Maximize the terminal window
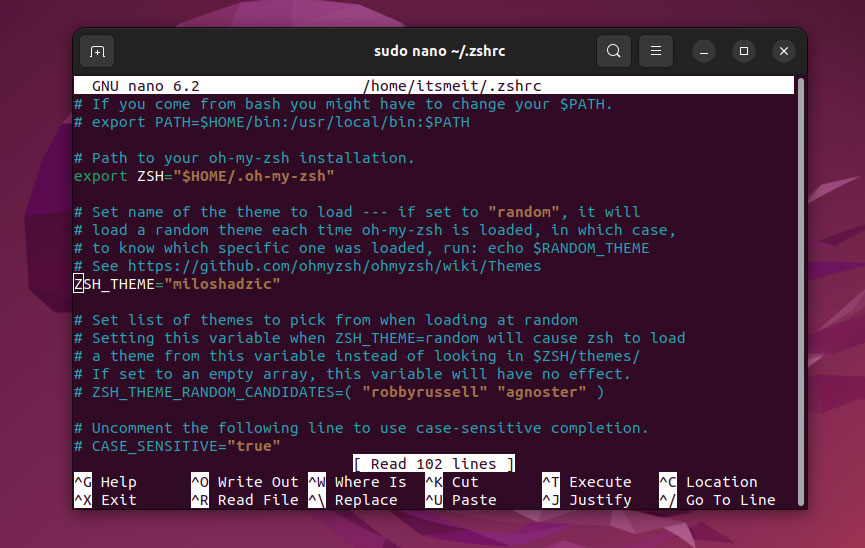Image resolution: width=865 pixels, height=548 pixels. point(744,51)
